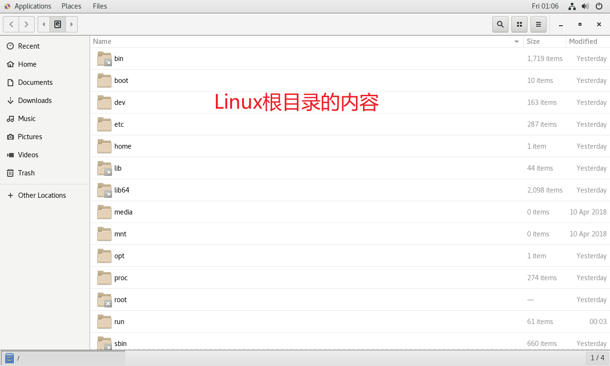
Task: Toggle the Name sort order arrow
Action: [x=517, y=42]
